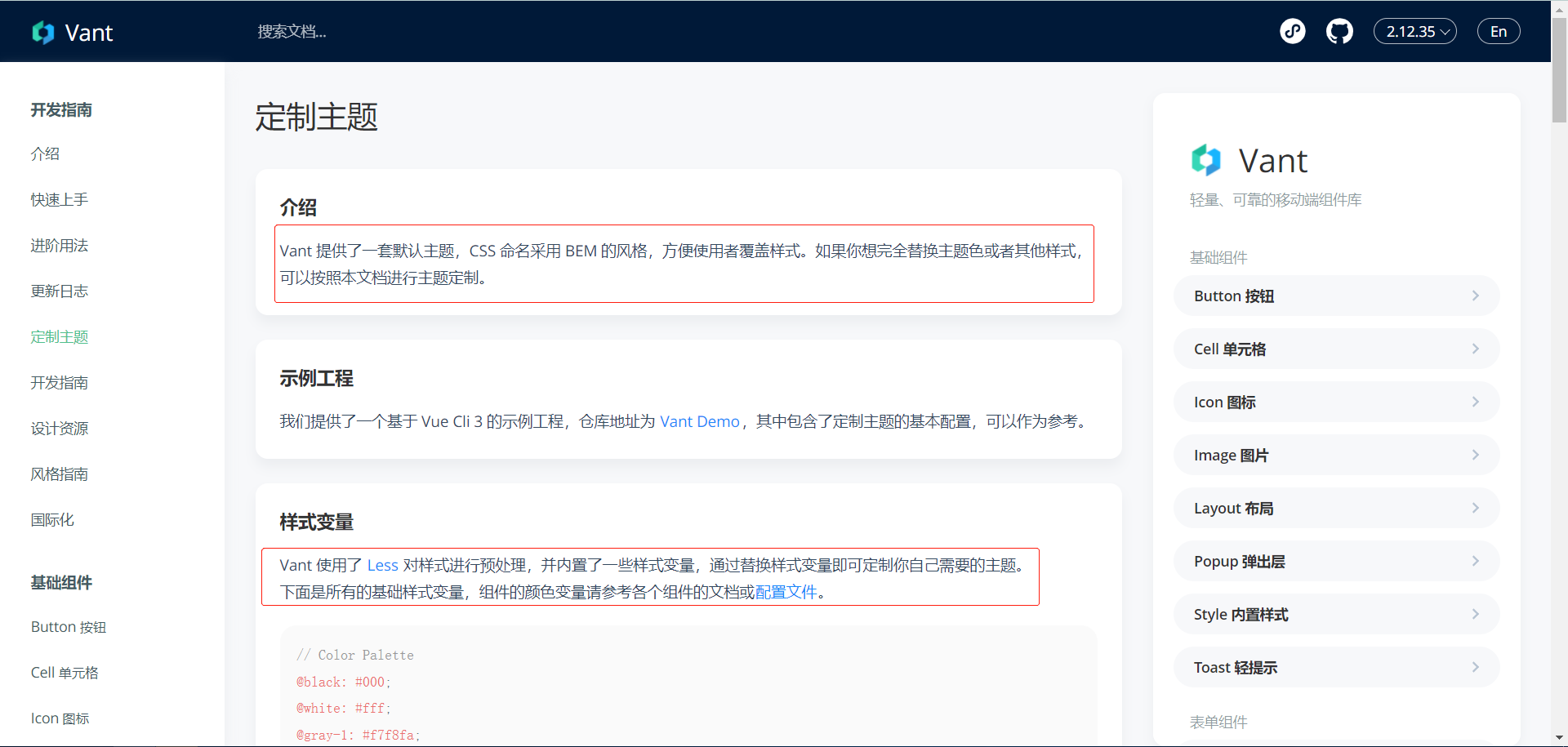Open the Less link in 样式变量
This screenshot has height=747, width=1568.
[x=383, y=565]
